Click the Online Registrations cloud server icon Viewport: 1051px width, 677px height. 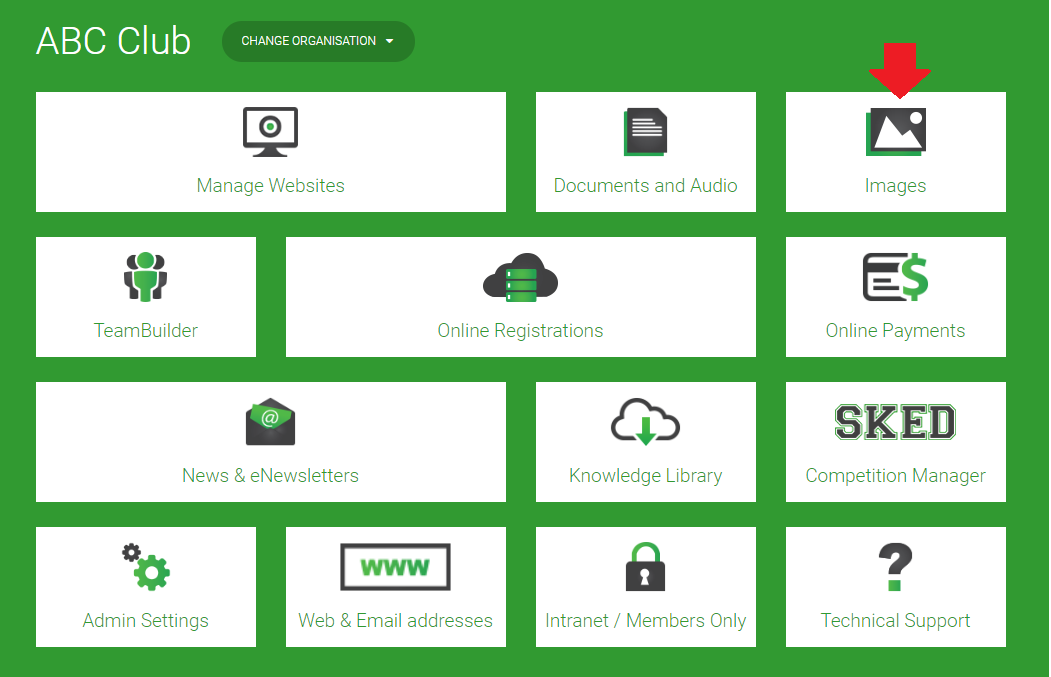520,278
